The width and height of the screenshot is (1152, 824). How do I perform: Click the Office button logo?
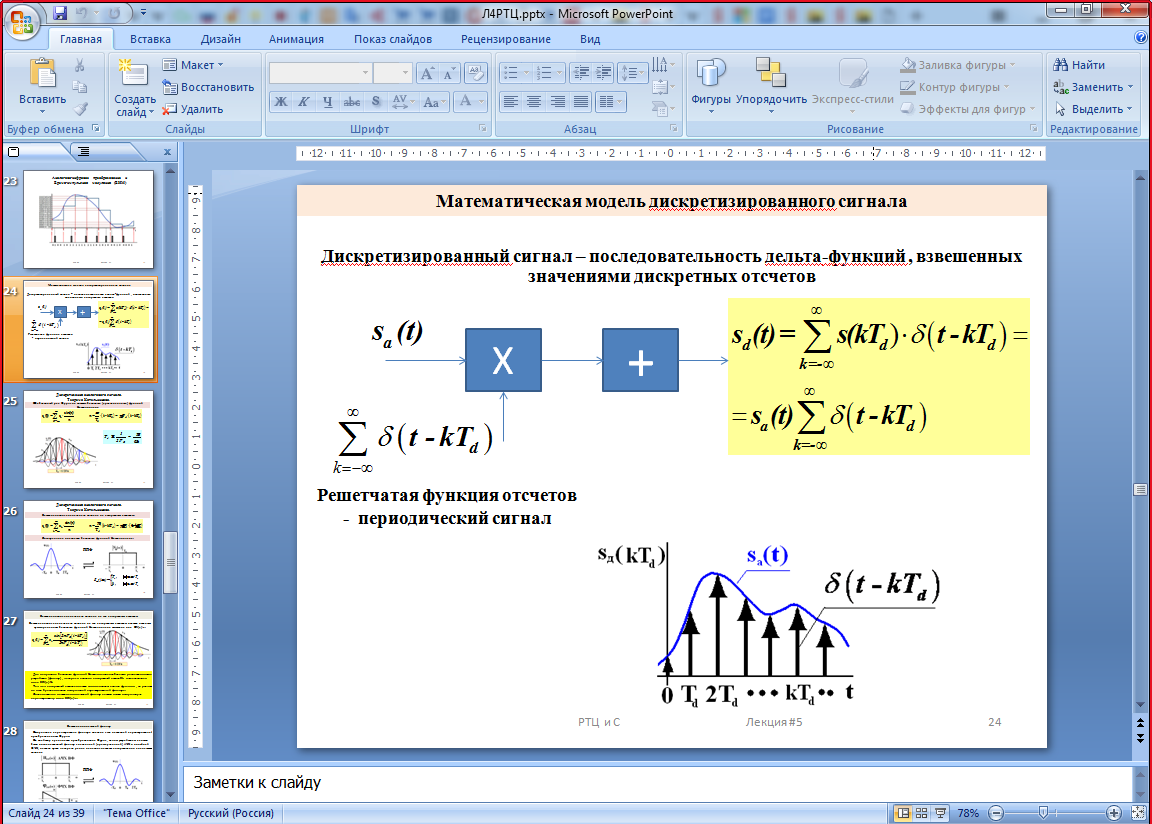(x=22, y=22)
